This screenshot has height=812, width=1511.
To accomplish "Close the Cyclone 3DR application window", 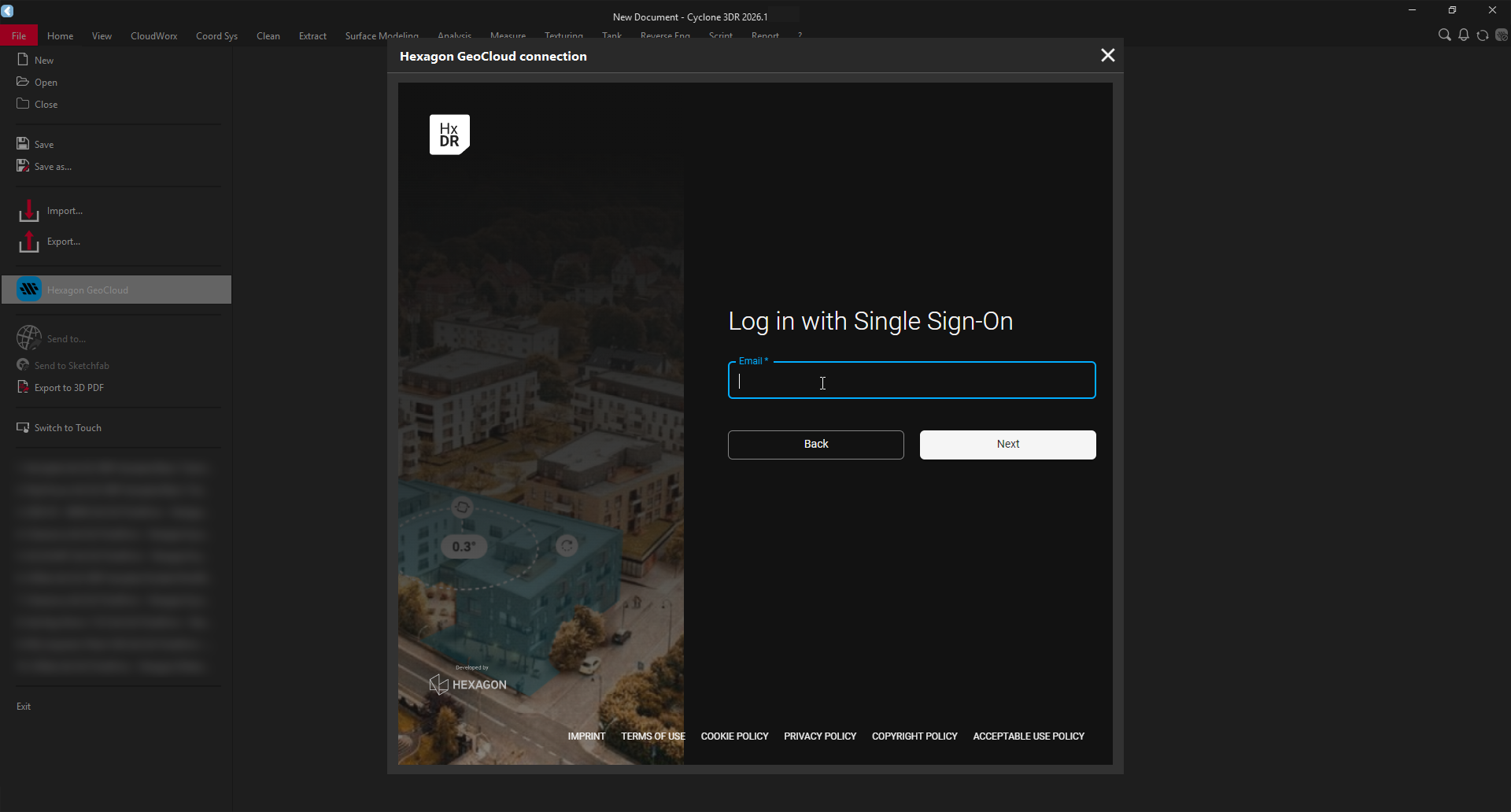I will (1492, 10).
